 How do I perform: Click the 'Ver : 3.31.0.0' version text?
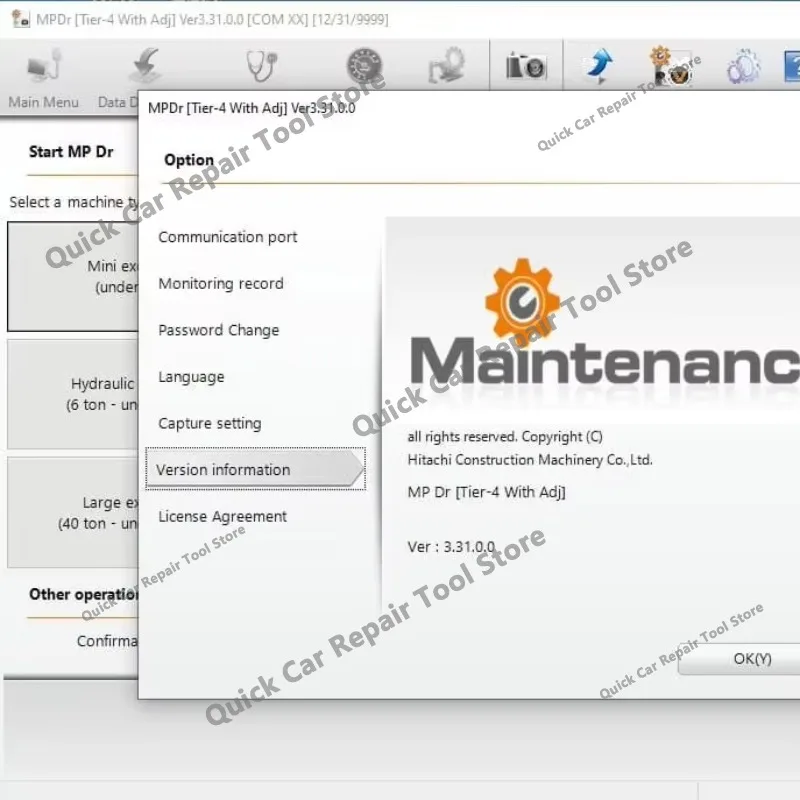451,547
